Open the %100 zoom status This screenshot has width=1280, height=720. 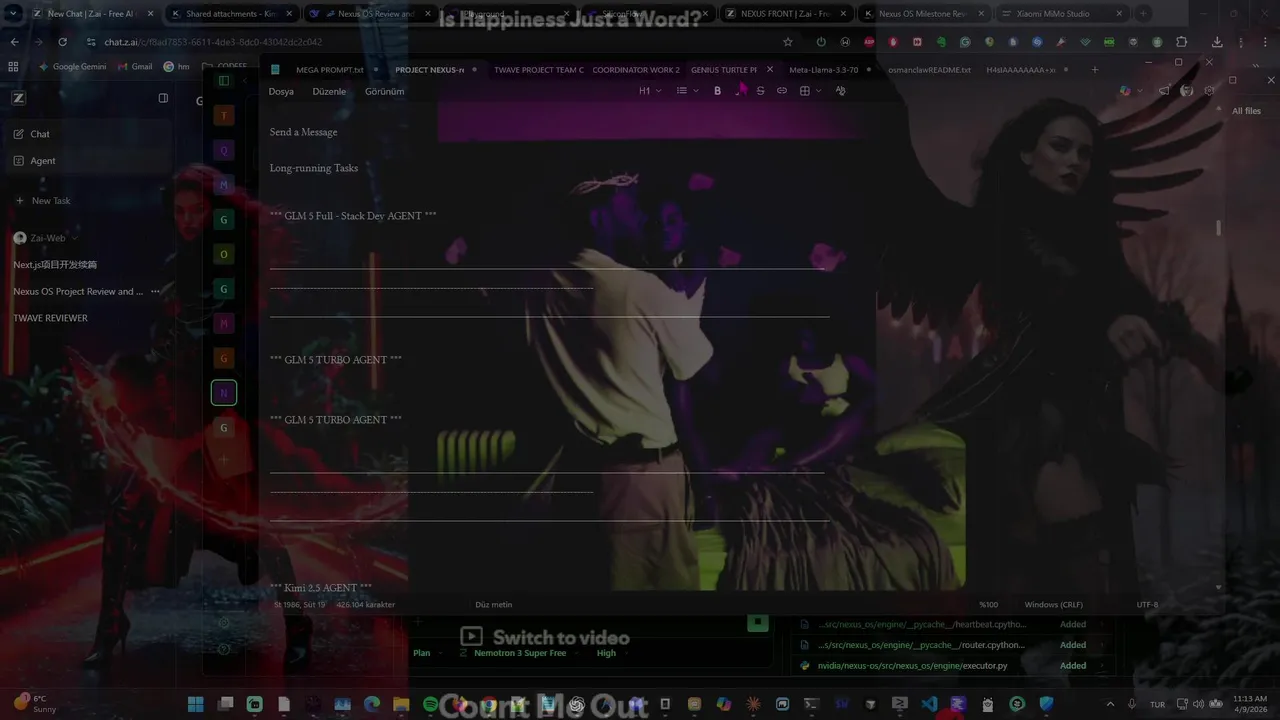point(988,604)
